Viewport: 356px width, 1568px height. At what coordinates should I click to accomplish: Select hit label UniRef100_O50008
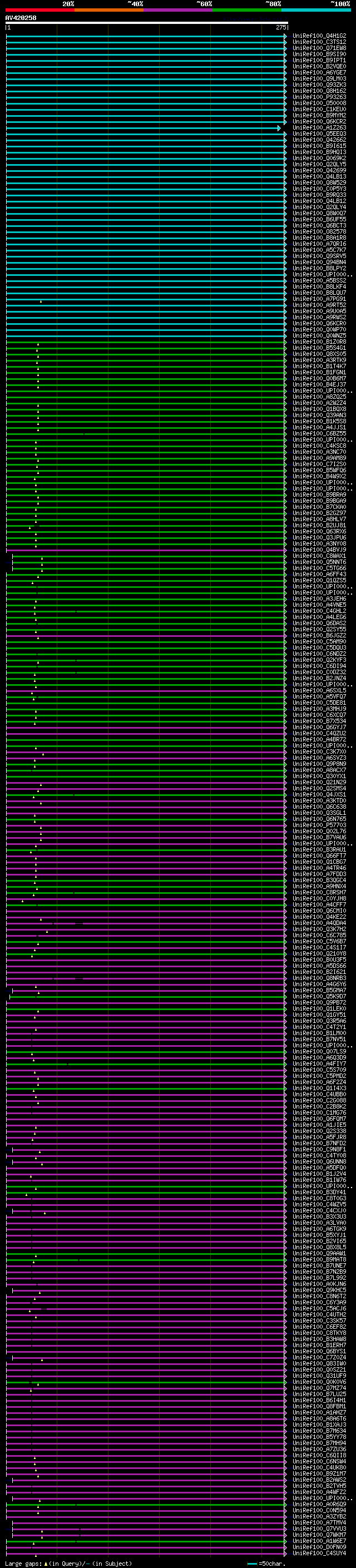point(319,103)
